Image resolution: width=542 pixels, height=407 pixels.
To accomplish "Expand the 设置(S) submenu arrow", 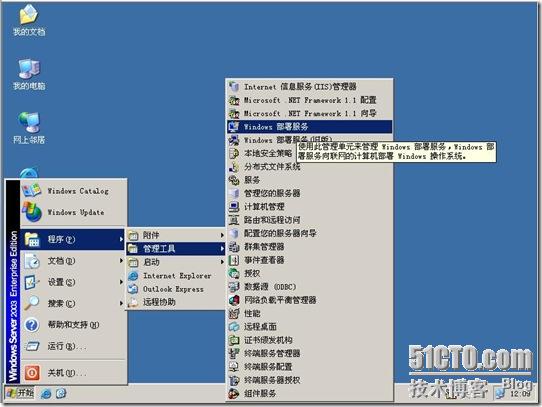I will pyautogui.click(x=121, y=282).
